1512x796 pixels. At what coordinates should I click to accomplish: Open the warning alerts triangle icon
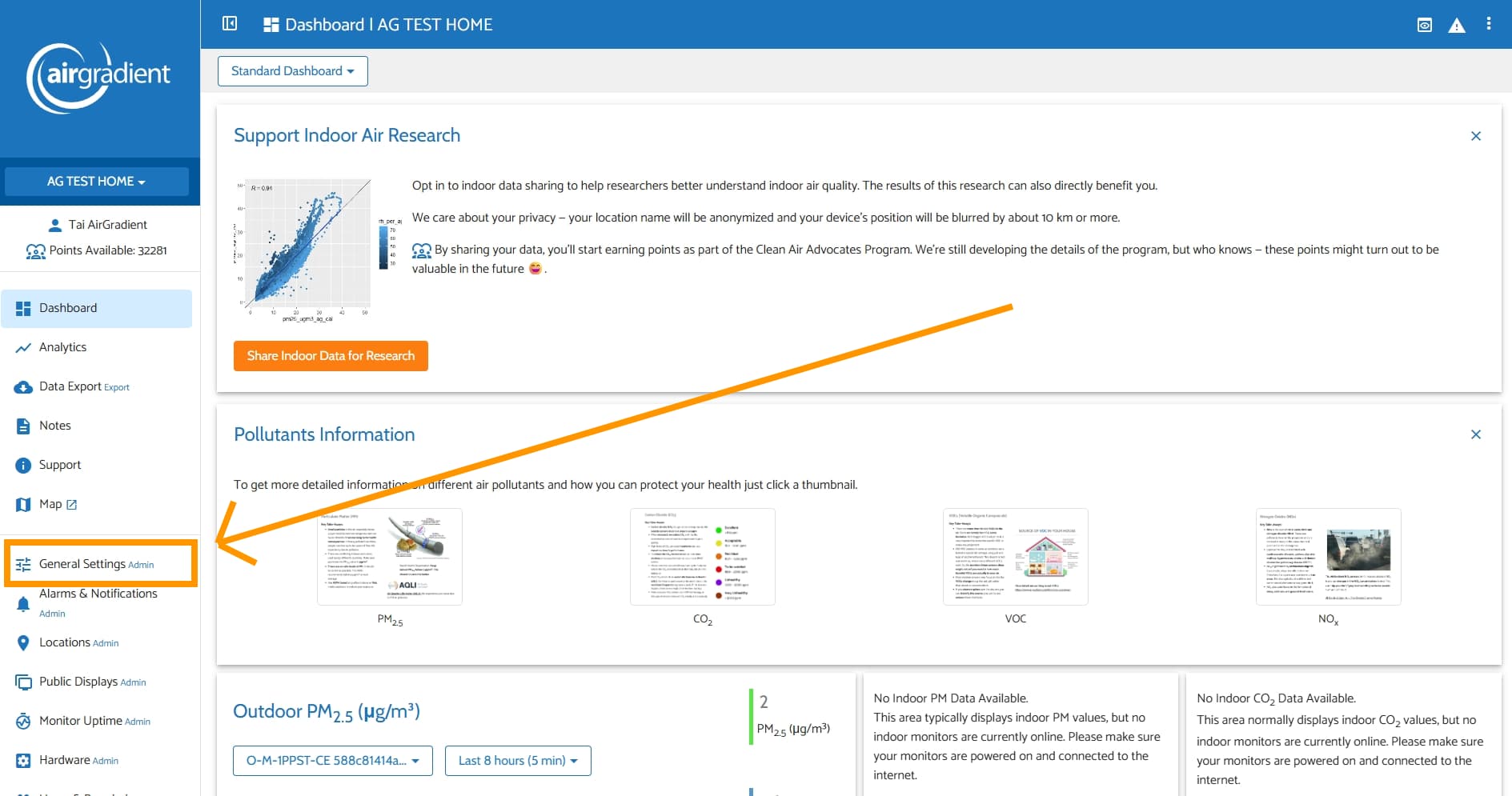point(1457,25)
